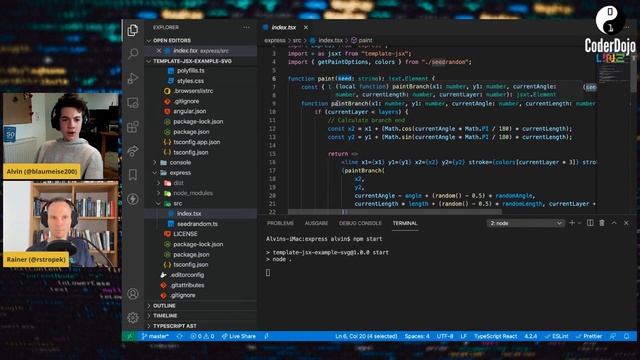Image resolution: width=640 pixels, height=360 pixels.
Task: Close the terminal panel
Action: coord(626,223)
